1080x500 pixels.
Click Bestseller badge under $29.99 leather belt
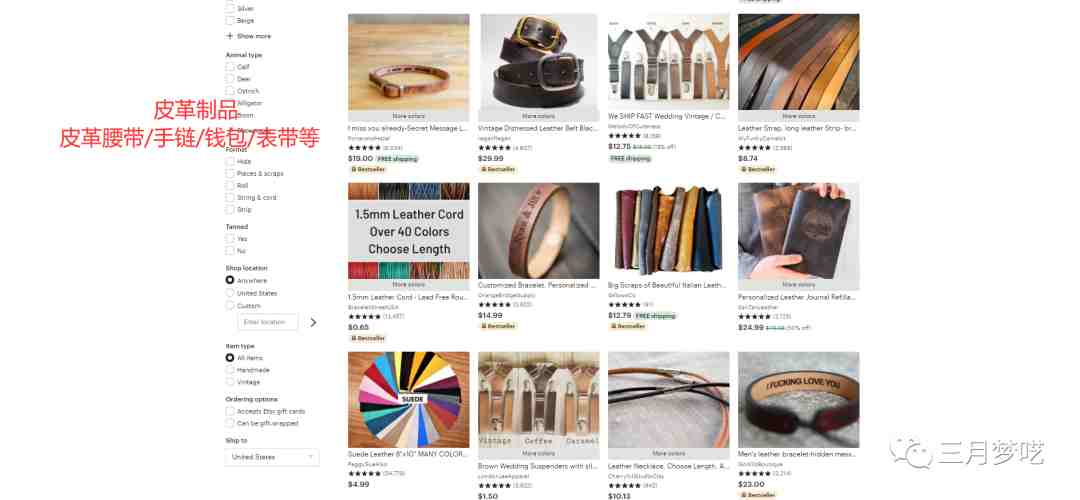click(x=497, y=169)
